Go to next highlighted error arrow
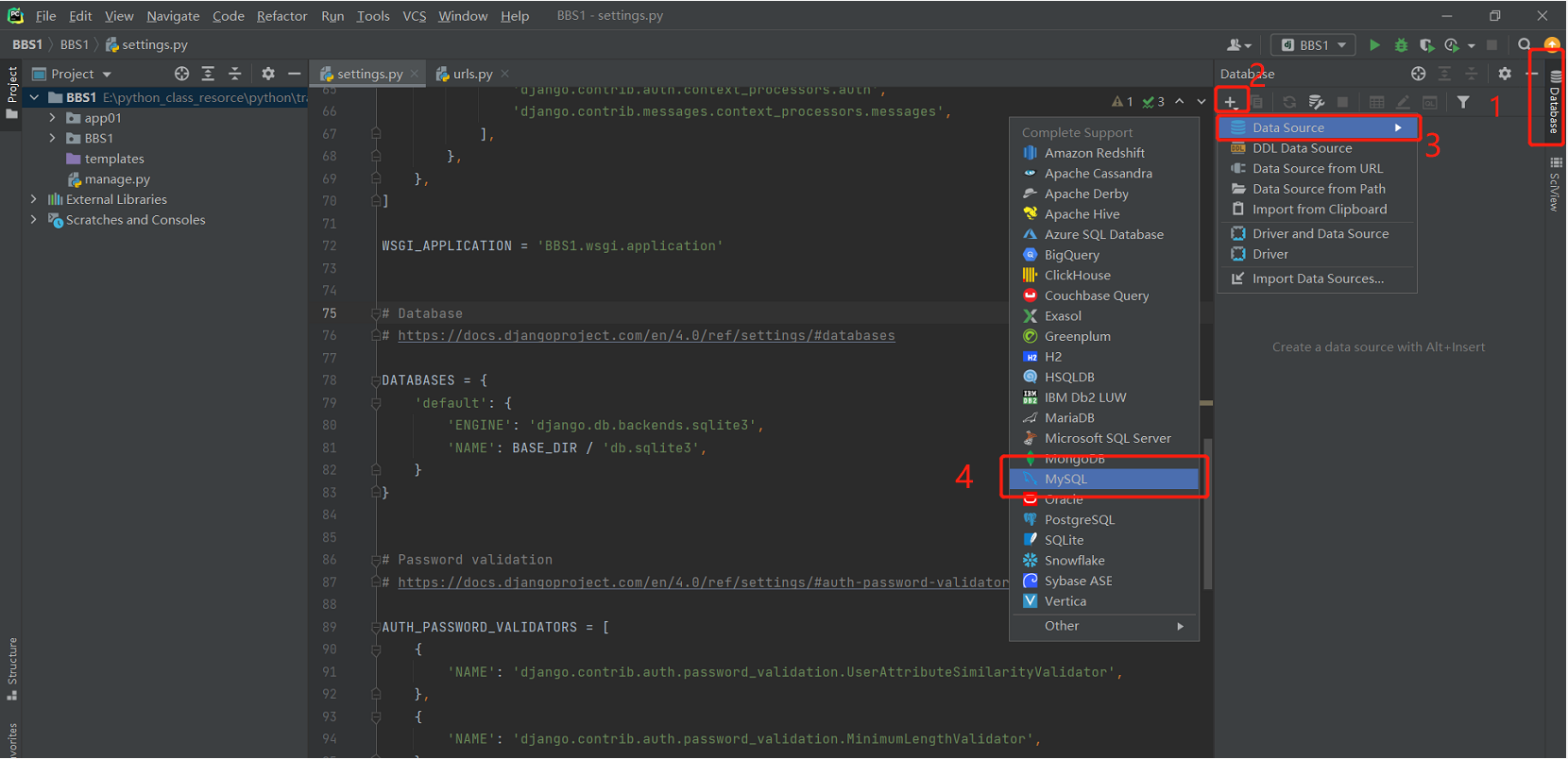1568x759 pixels. 1201,102
